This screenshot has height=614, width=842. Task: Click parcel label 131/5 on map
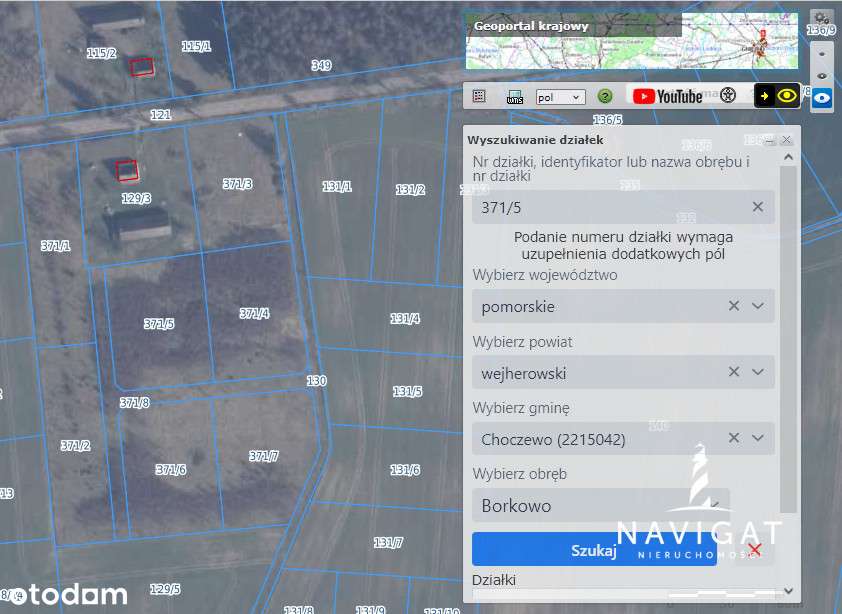point(407,391)
